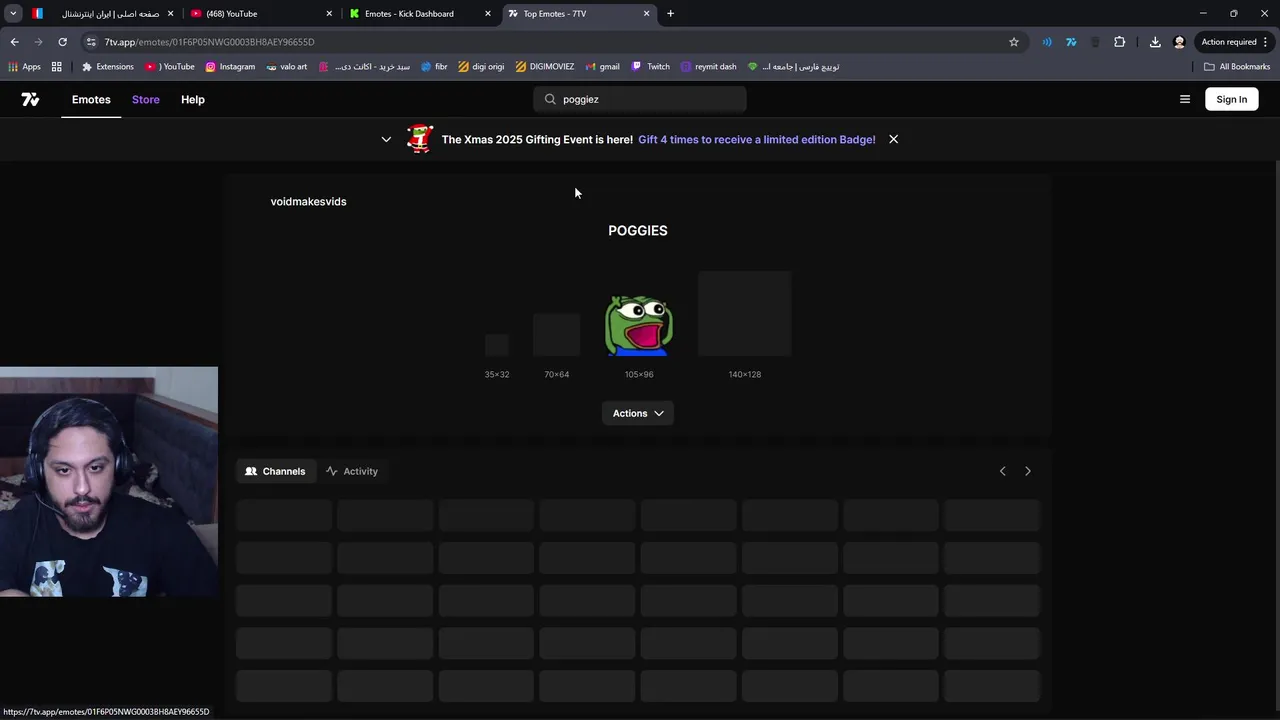Click the browser back arrow
This screenshot has width=1280, height=720.
14,42
